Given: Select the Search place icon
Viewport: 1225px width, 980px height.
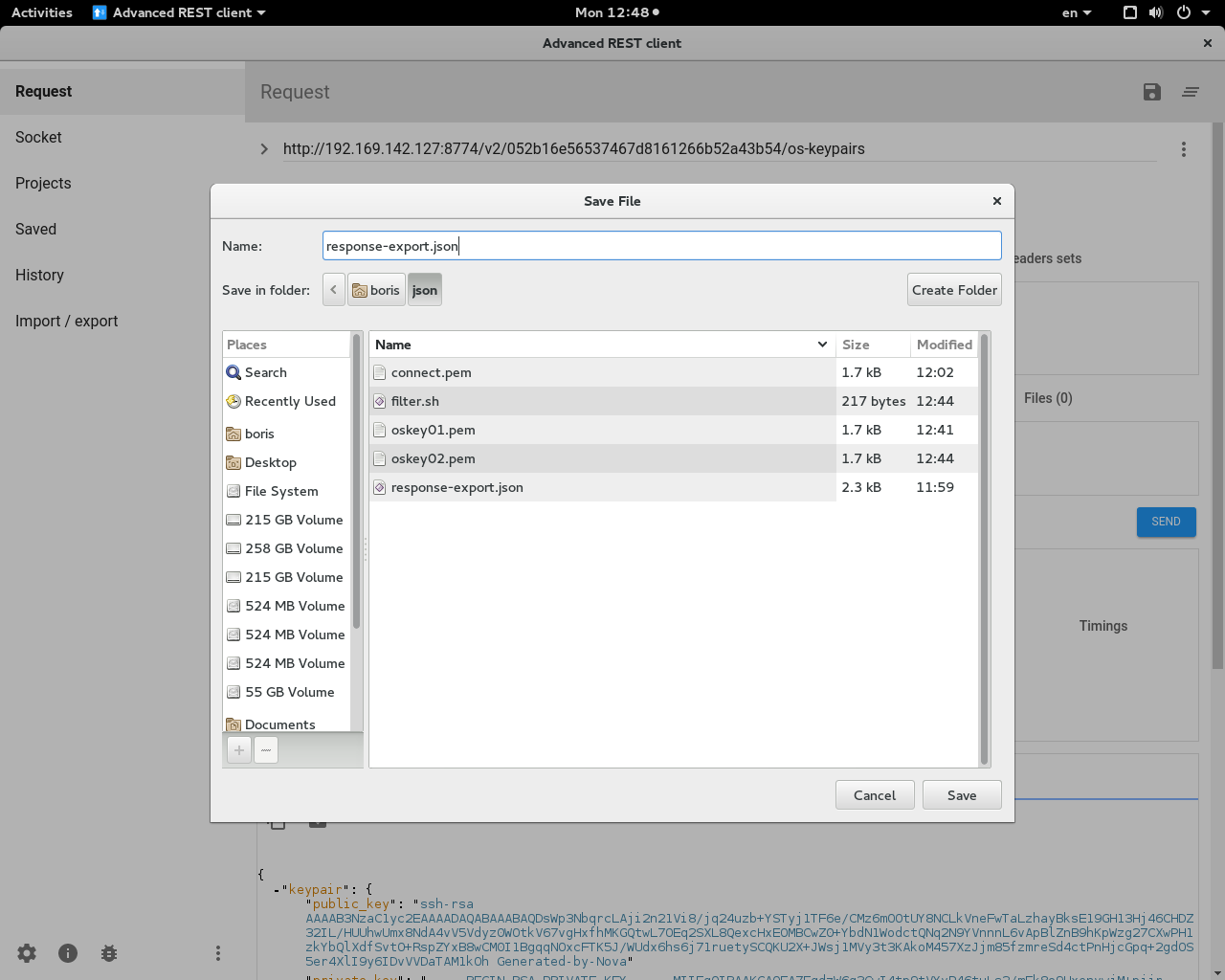Looking at the screenshot, I should [234, 372].
